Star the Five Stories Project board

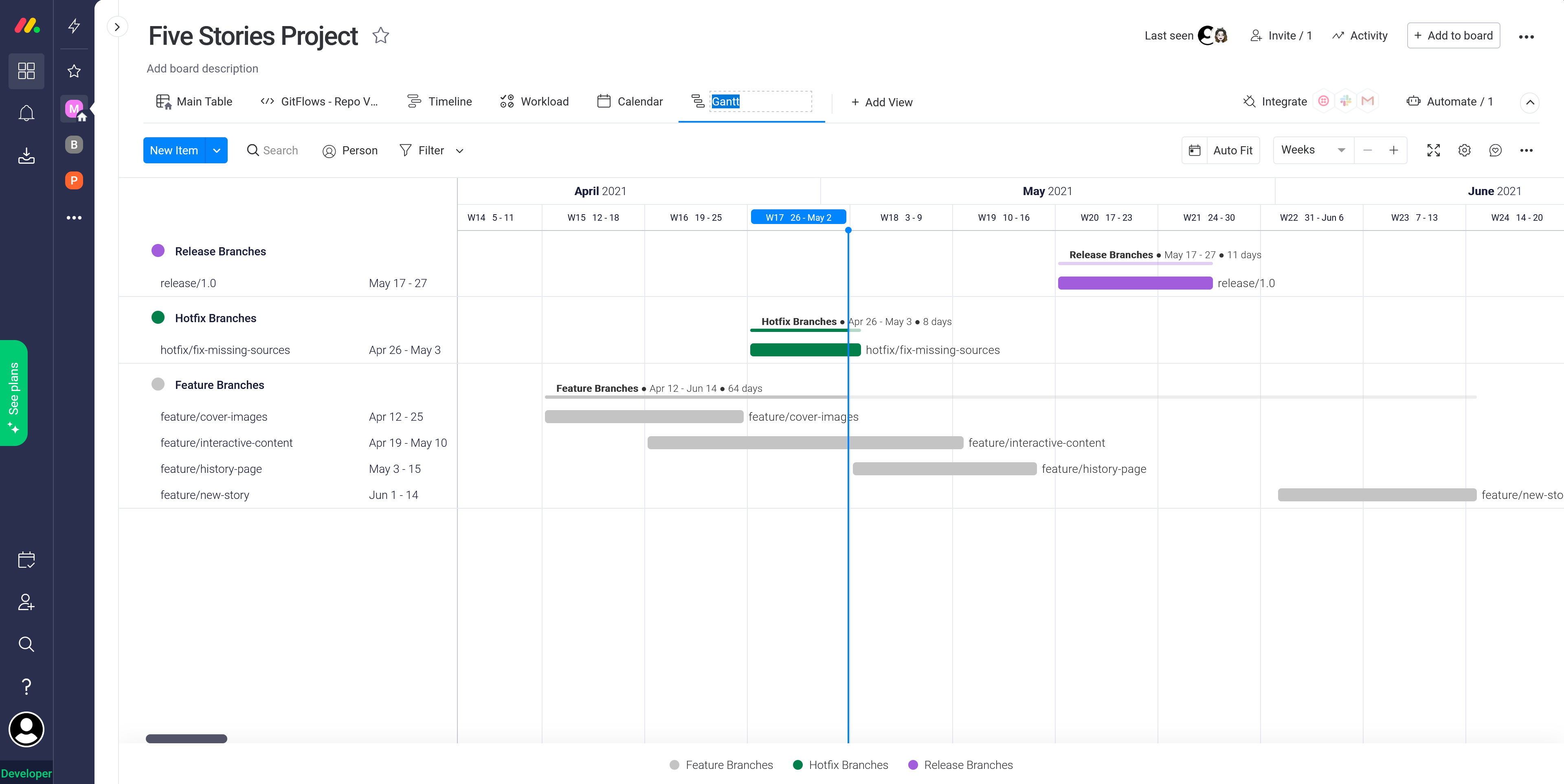(381, 36)
